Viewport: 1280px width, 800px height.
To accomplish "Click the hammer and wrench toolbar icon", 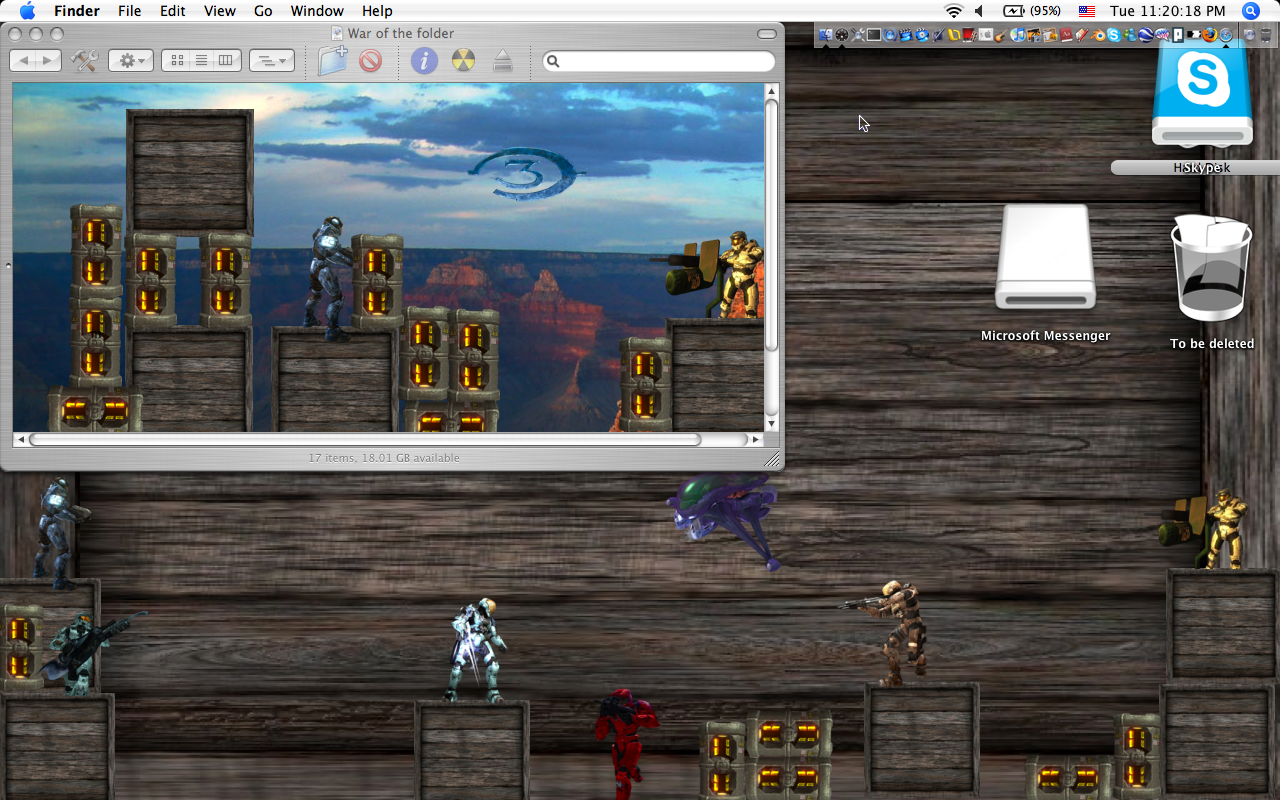I will [84, 61].
